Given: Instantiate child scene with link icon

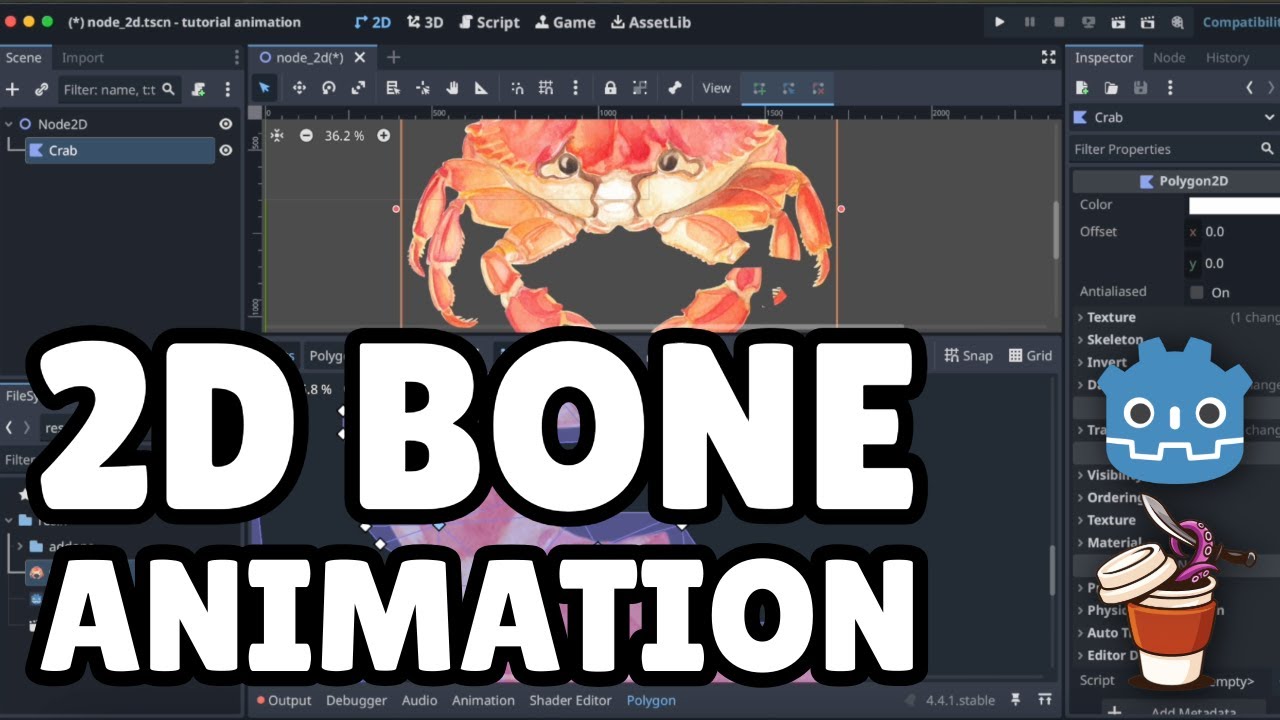Looking at the screenshot, I should (x=41, y=89).
